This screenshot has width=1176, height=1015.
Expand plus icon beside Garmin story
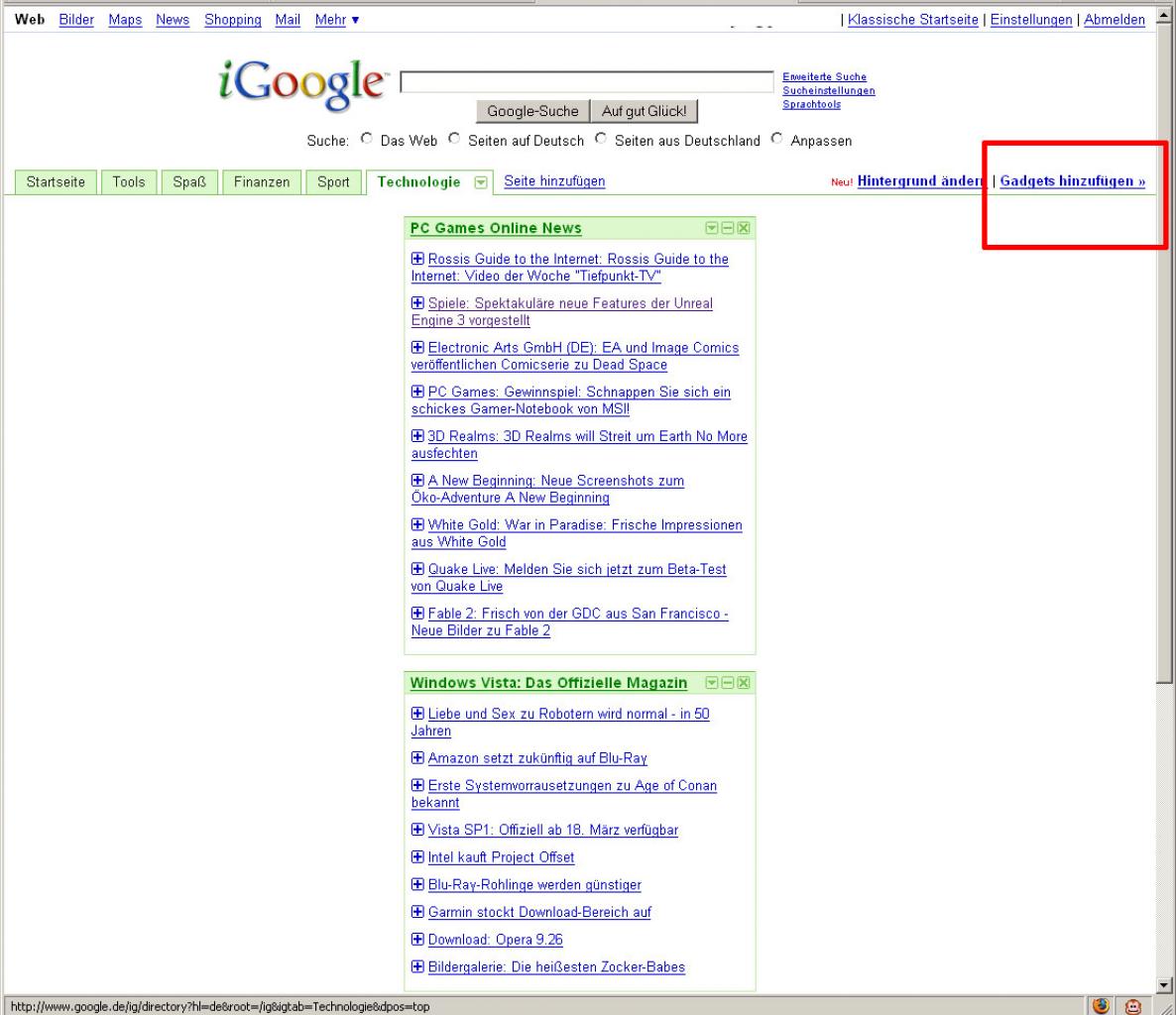point(417,912)
